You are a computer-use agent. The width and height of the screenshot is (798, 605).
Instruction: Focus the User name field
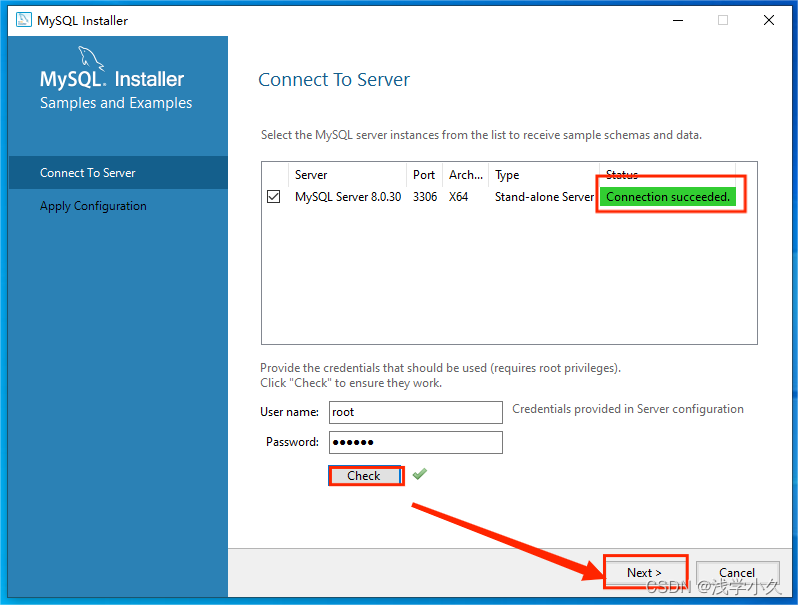[x=416, y=412]
